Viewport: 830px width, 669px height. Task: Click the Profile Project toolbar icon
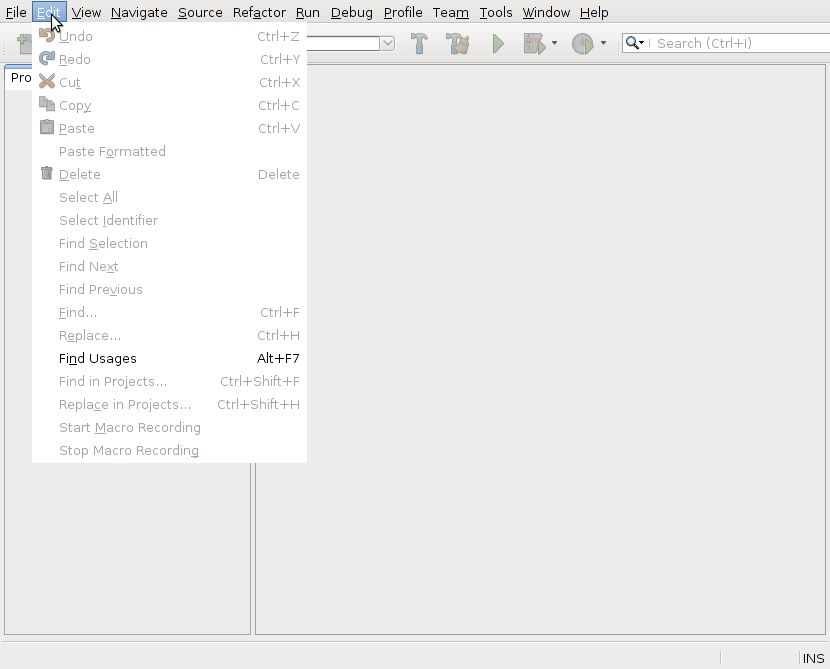pyautogui.click(x=583, y=43)
